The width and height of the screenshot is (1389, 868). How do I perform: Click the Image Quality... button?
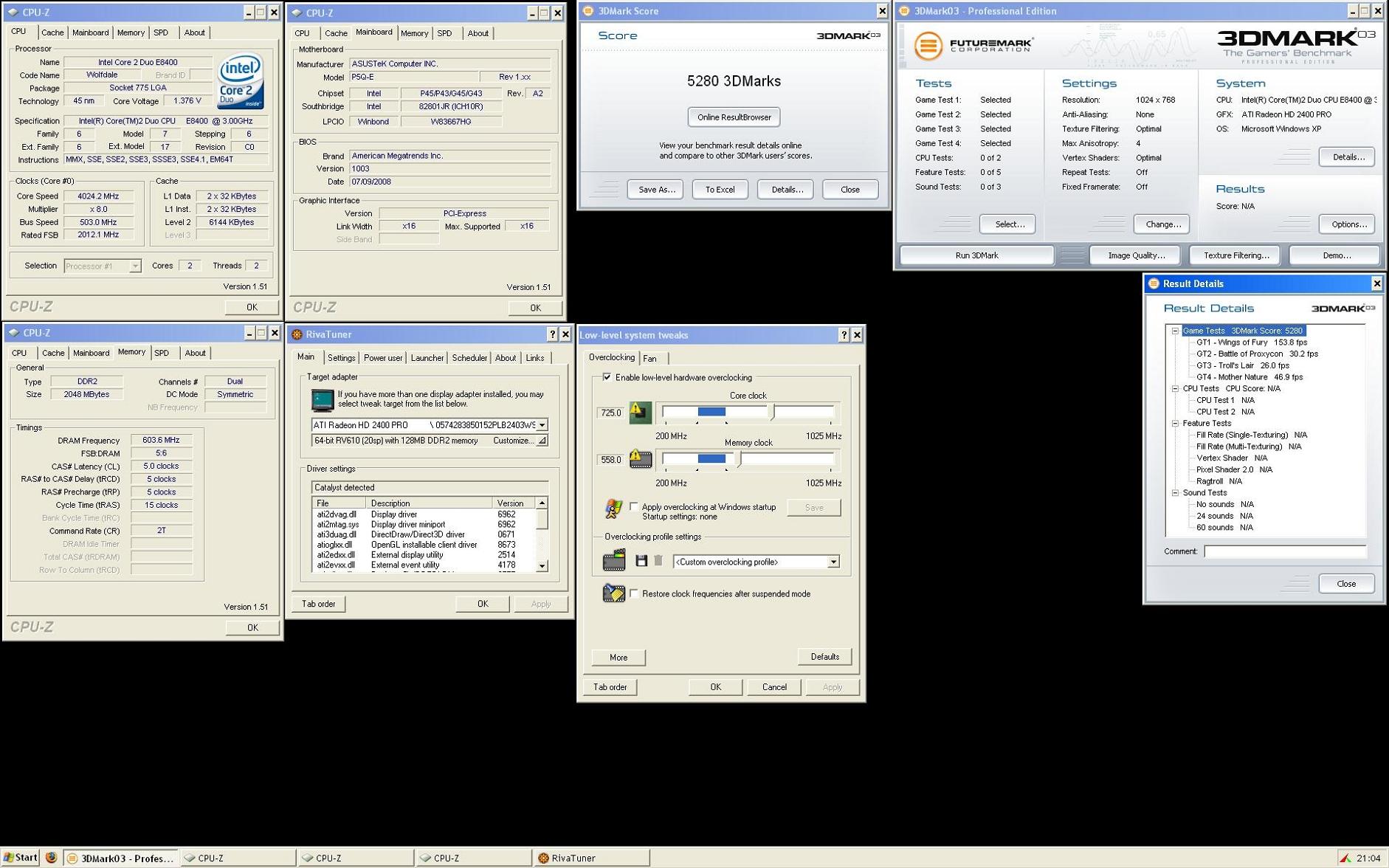tap(1137, 255)
